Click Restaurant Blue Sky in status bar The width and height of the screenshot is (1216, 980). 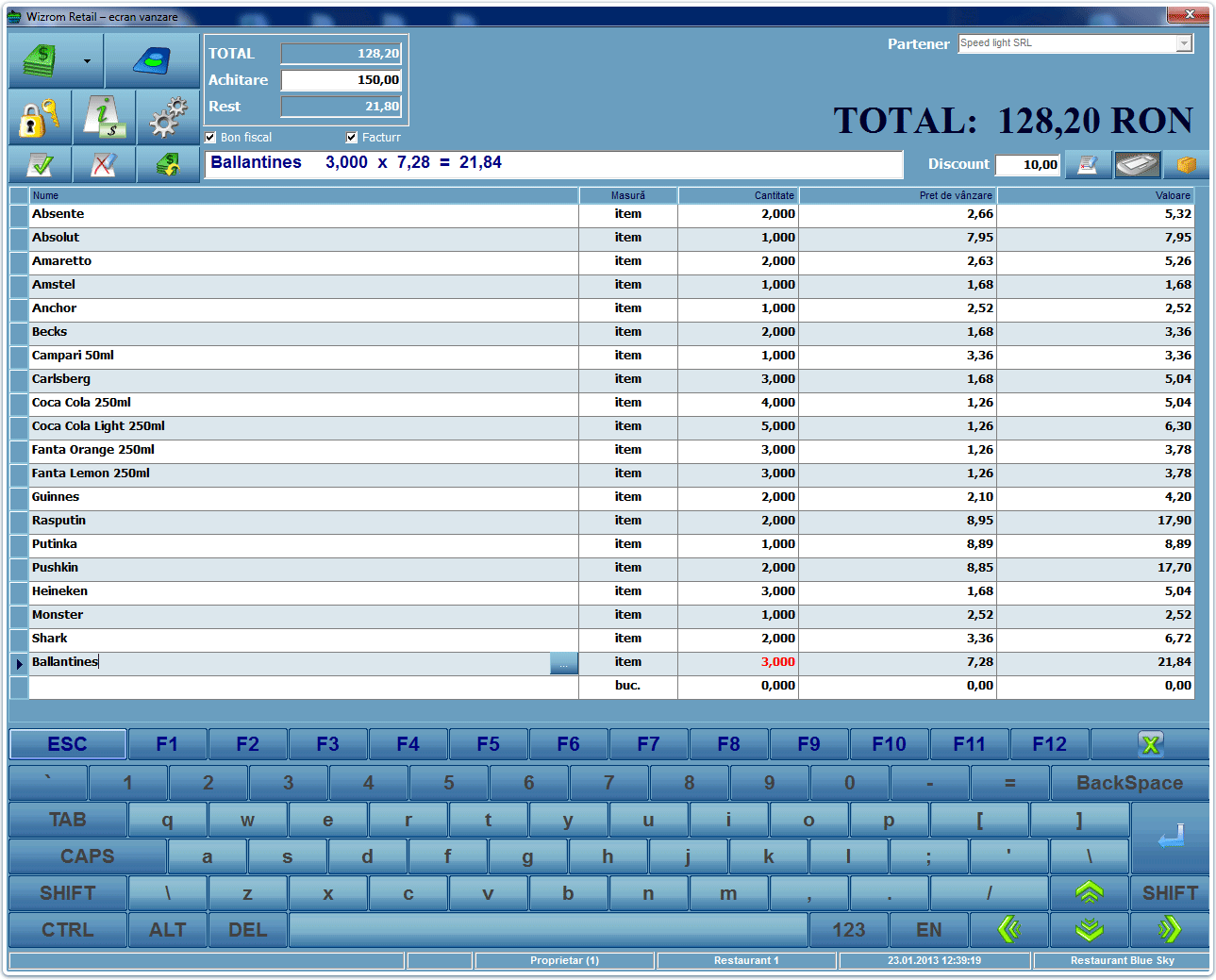[1122, 960]
